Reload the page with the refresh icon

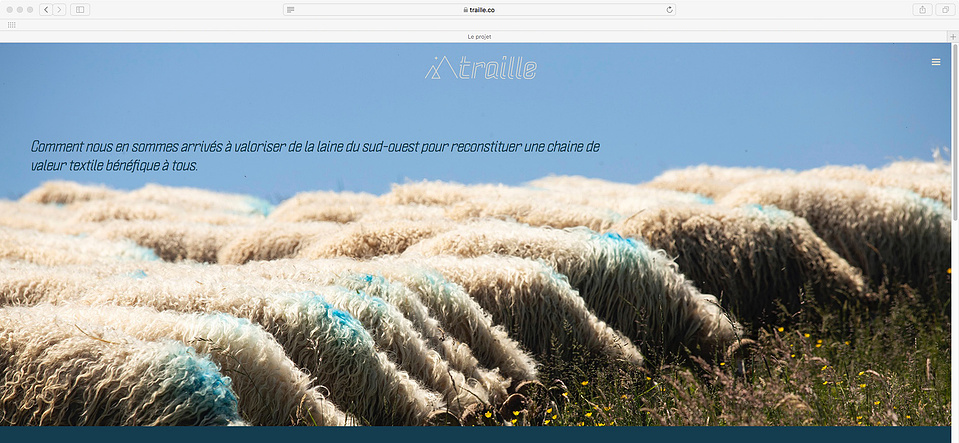pyautogui.click(x=670, y=10)
